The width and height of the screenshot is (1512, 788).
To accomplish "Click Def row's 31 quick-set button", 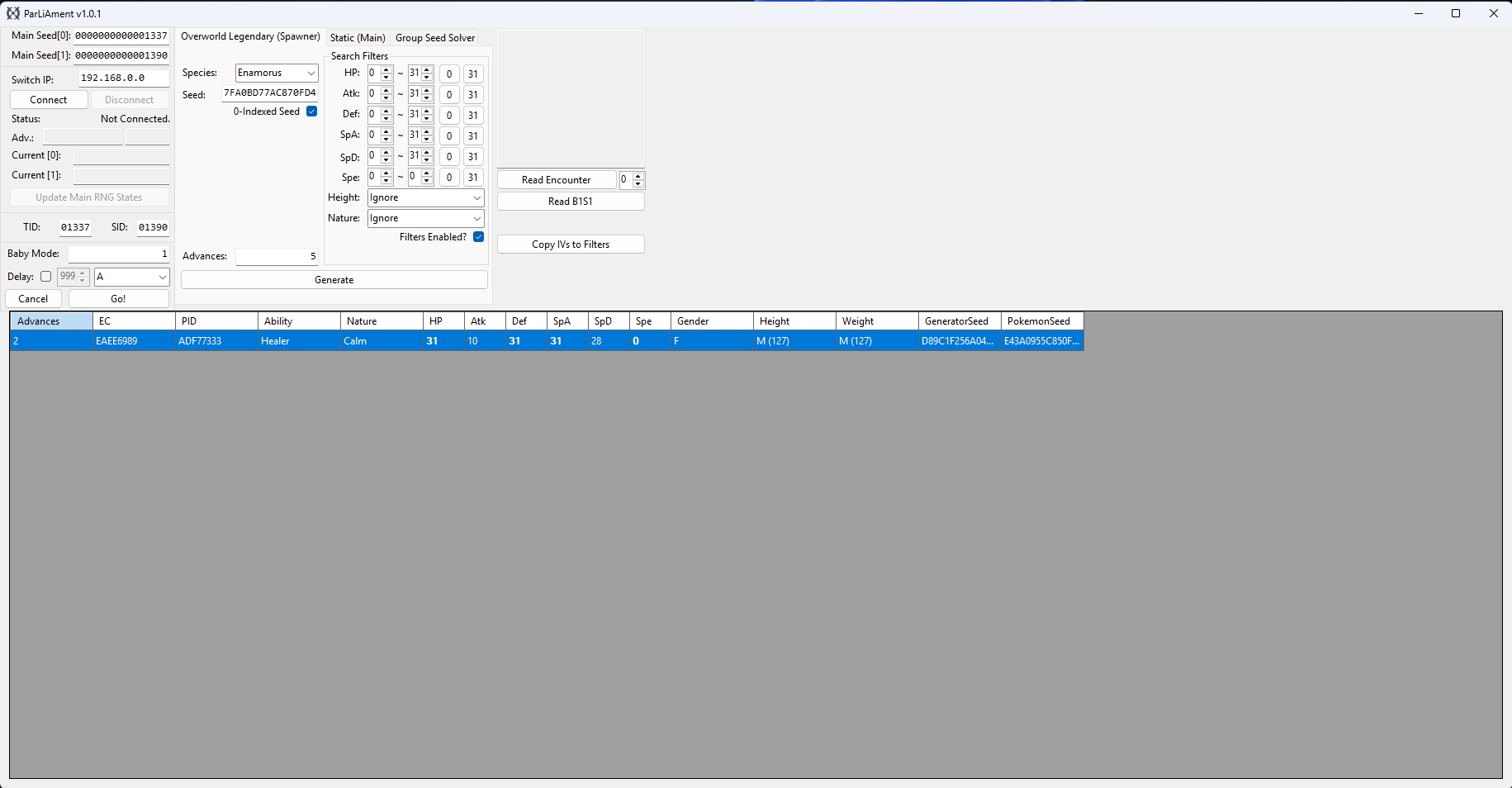I will coord(473,115).
